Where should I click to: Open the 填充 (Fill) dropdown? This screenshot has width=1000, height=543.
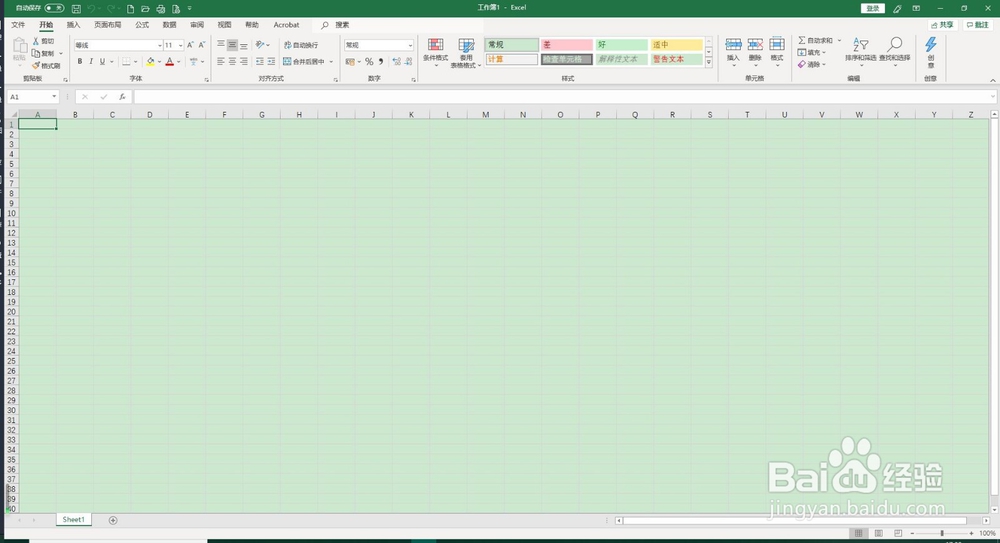pyautogui.click(x=812, y=52)
